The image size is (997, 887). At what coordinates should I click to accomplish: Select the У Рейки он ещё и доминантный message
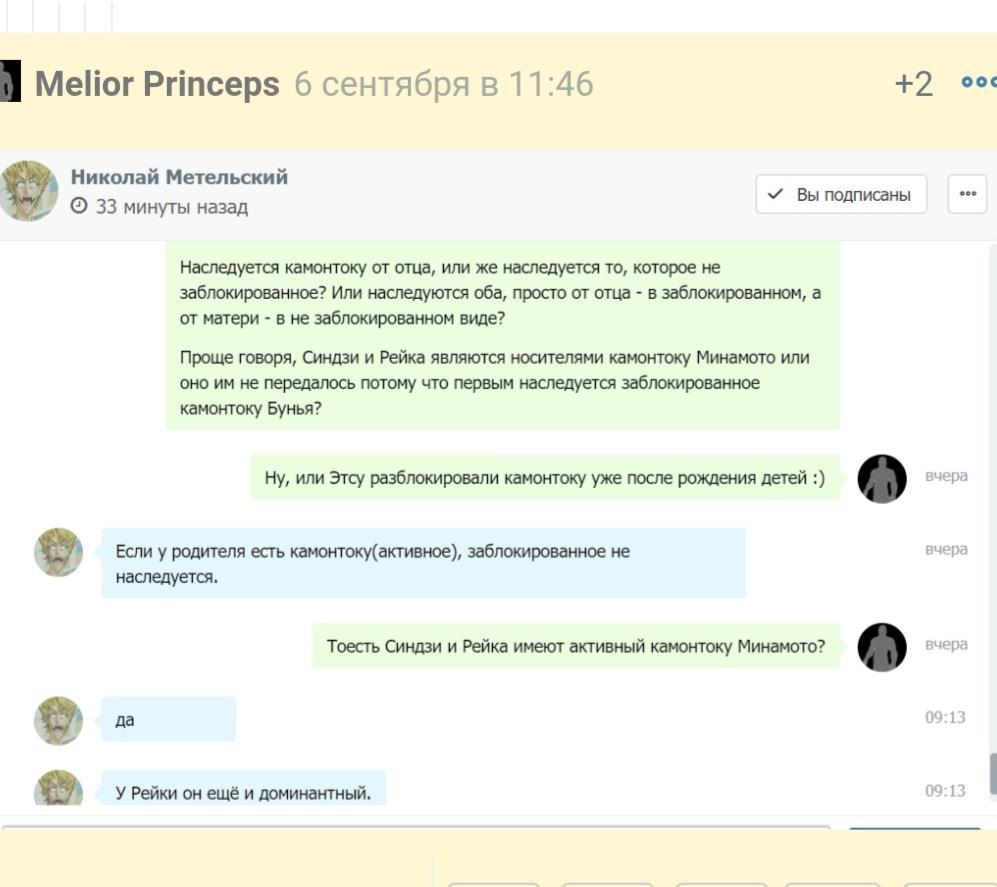pos(244,788)
